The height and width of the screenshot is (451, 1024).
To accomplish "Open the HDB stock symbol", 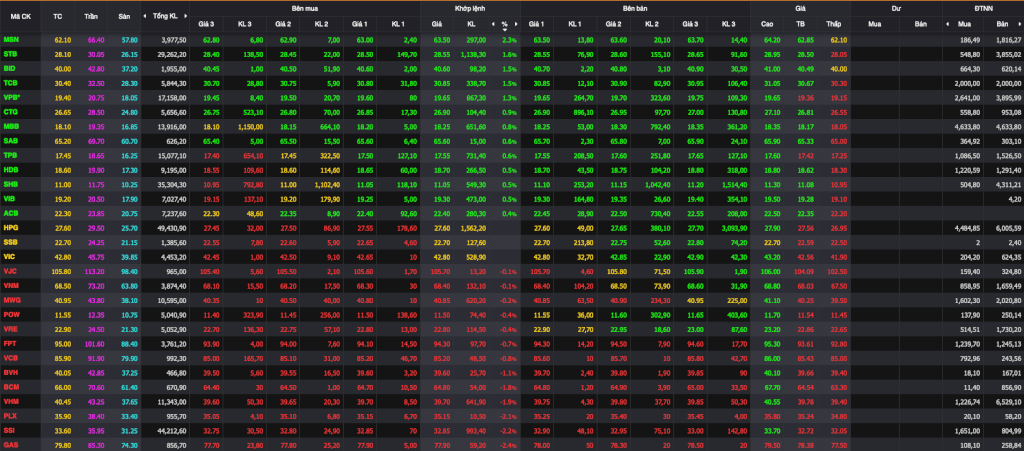I will coord(10,168).
